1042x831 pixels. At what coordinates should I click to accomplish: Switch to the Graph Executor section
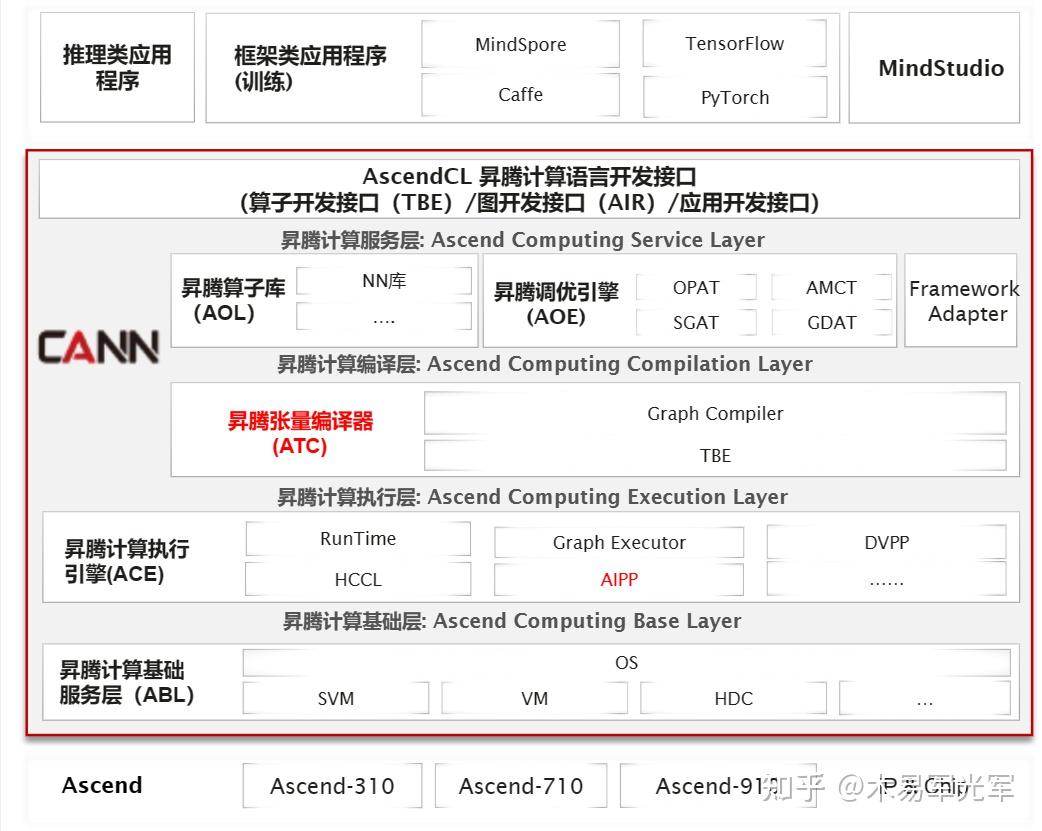619,542
